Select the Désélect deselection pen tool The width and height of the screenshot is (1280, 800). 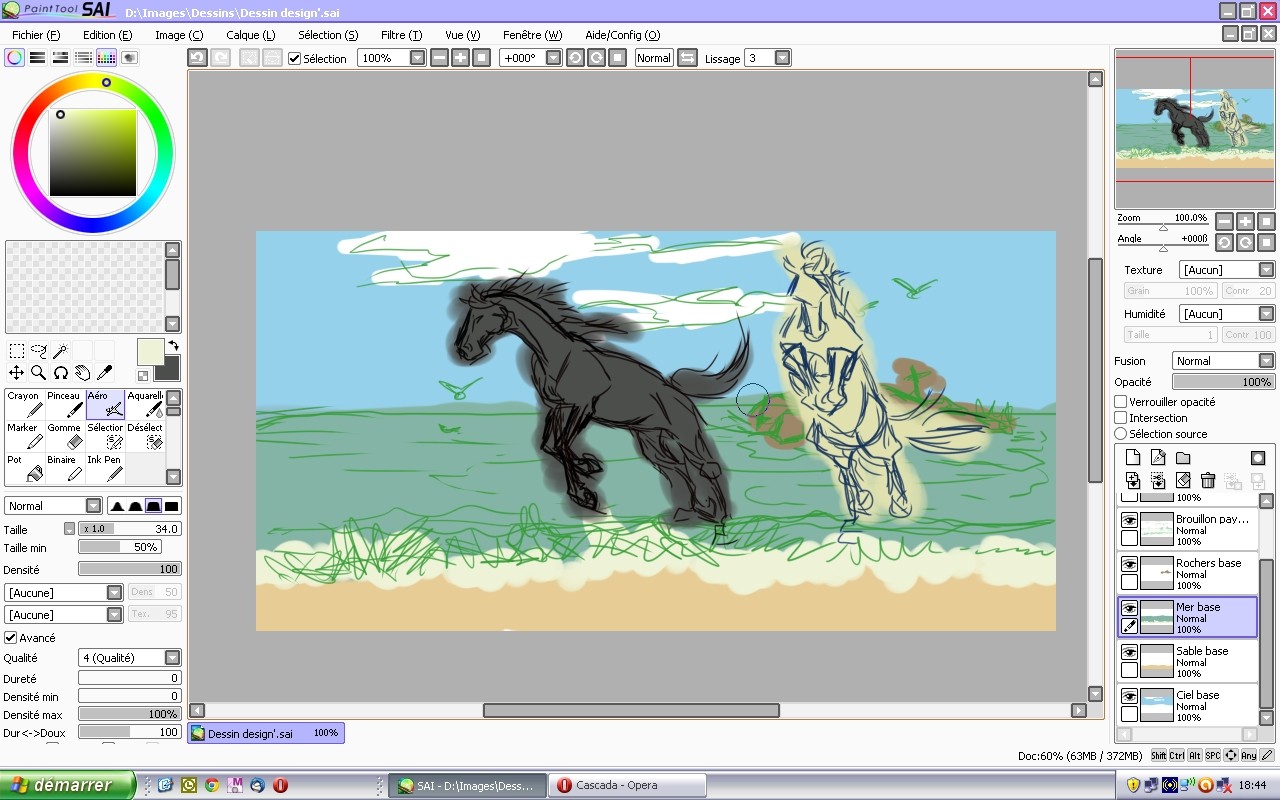coord(145,436)
